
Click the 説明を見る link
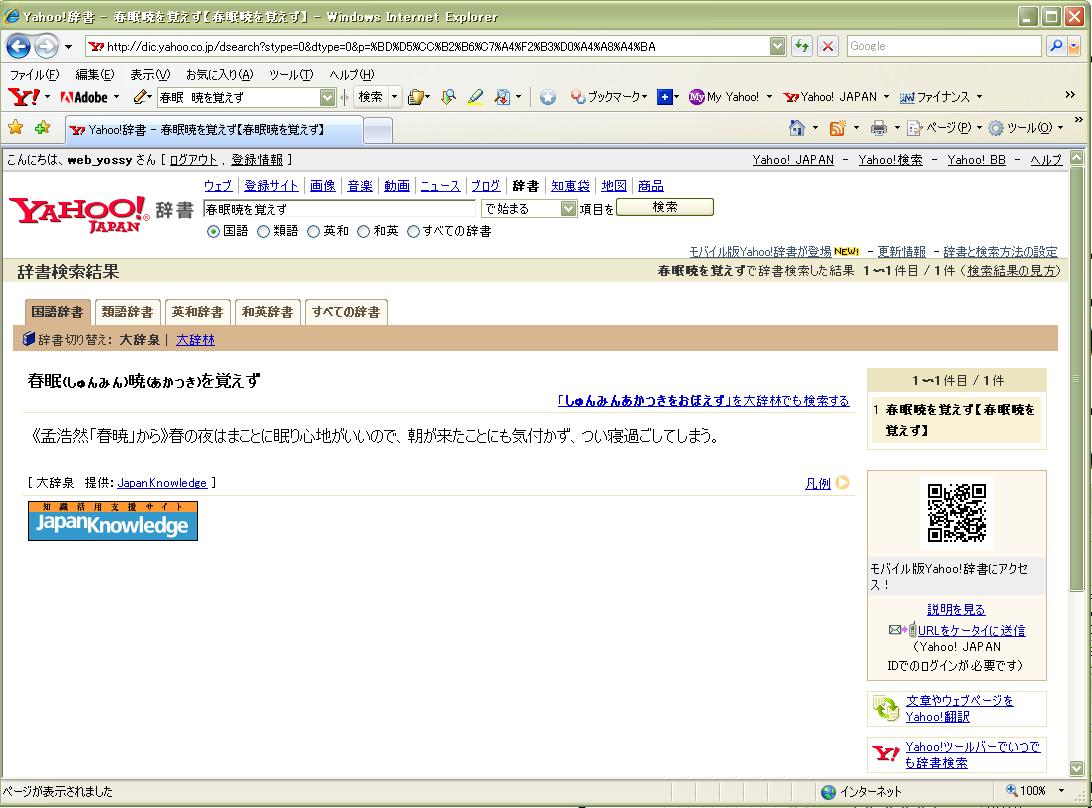(956, 609)
